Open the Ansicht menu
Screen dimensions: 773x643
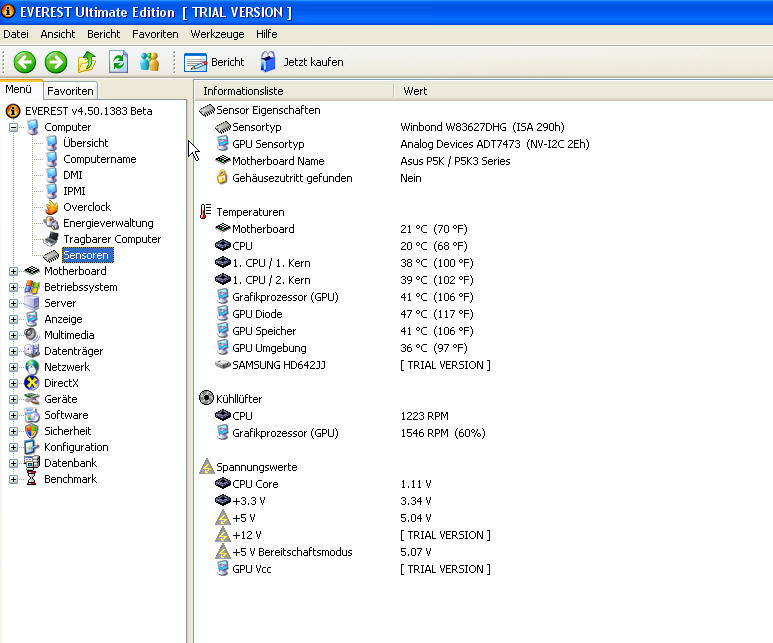[x=58, y=34]
